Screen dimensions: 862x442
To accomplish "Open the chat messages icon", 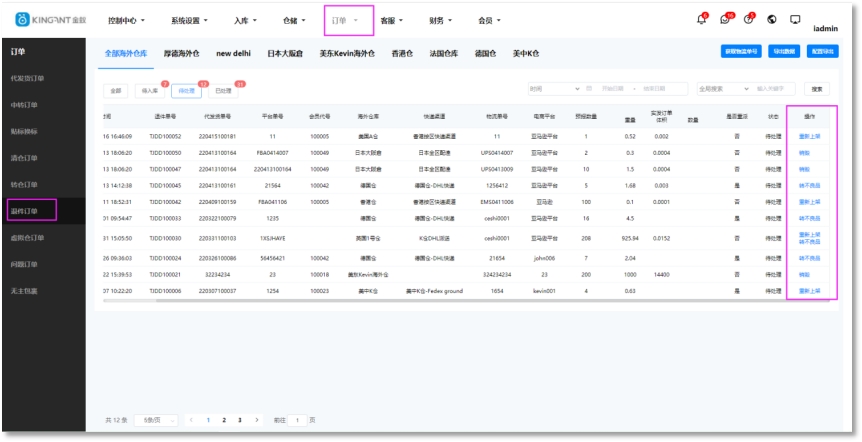I will click(x=725, y=20).
